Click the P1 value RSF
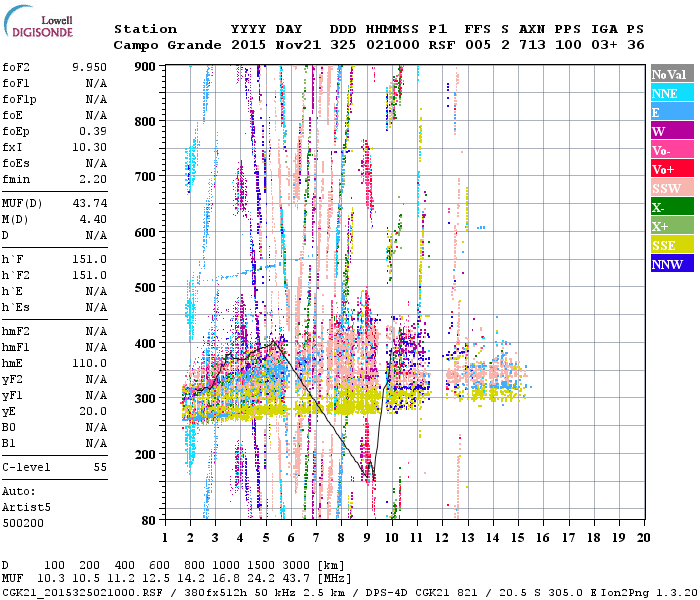The height and width of the screenshot is (600, 700). coord(442,45)
